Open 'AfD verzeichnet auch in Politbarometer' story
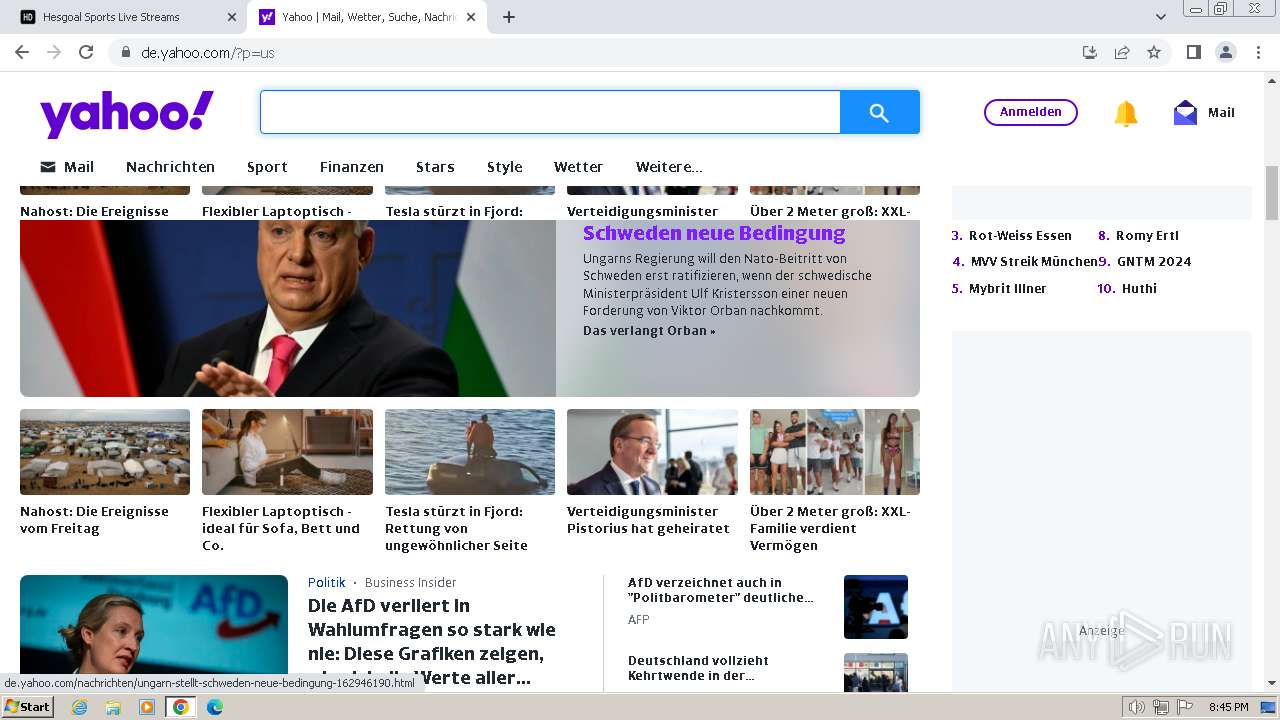The image size is (1280, 720). coord(720,590)
